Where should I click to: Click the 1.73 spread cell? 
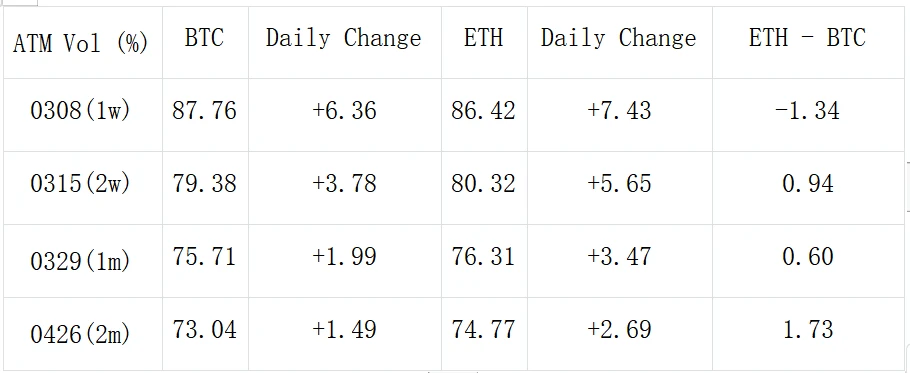pyautogui.click(x=808, y=334)
